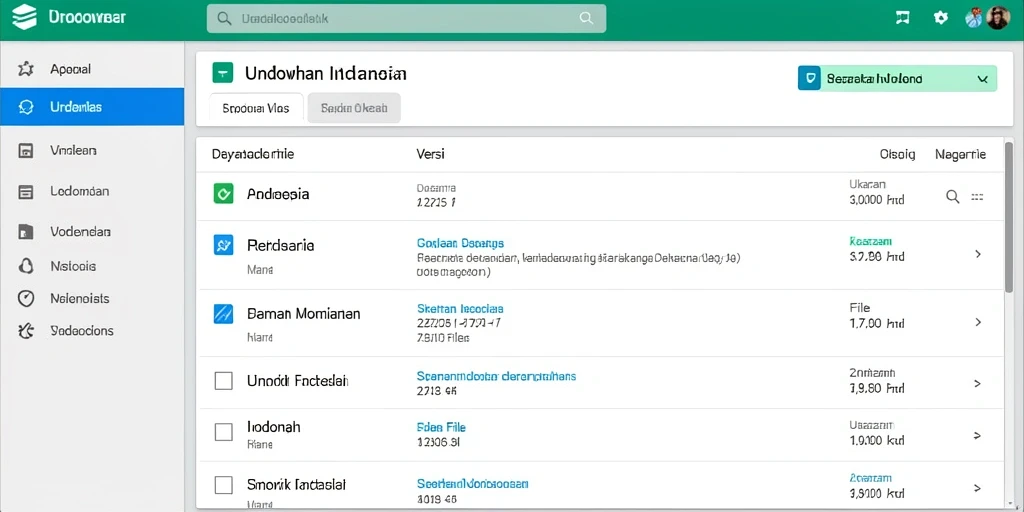Image resolution: width=1024 pixels, height=512 pixels.
Task: Click the Drooowbar stacked-layers logo icon
Action: pyautogui.click(x=24, y=18)
